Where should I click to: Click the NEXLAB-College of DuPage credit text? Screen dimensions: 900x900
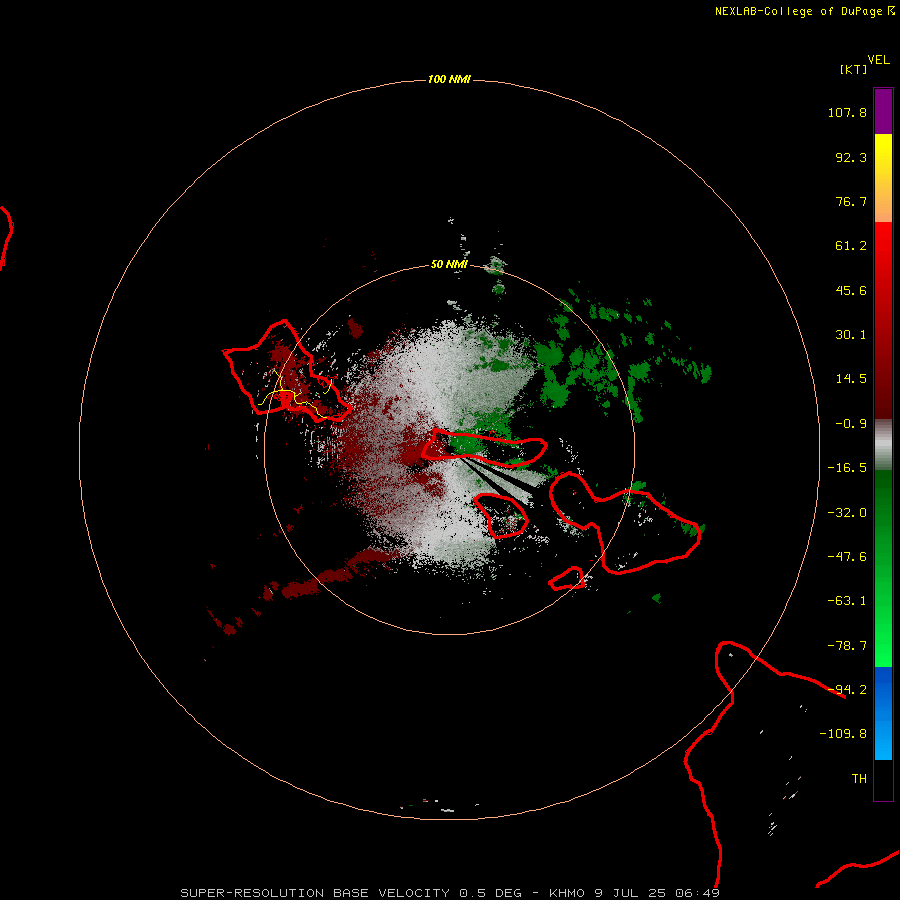coord(804,11)
